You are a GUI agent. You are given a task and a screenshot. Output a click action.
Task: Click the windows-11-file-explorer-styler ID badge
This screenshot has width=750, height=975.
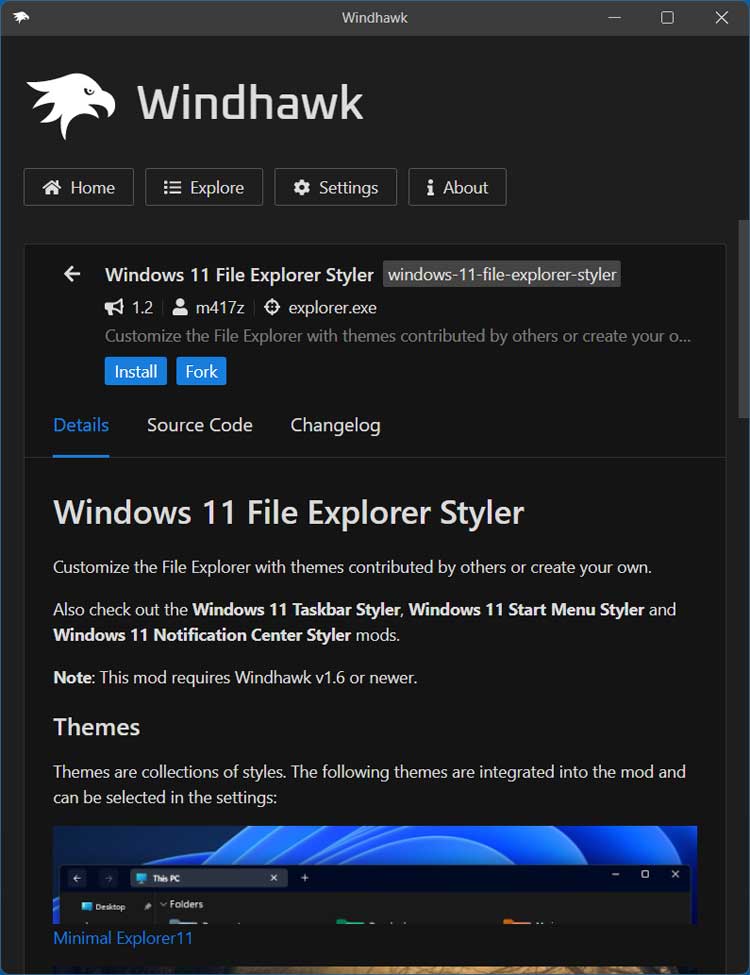pos(502,274)
